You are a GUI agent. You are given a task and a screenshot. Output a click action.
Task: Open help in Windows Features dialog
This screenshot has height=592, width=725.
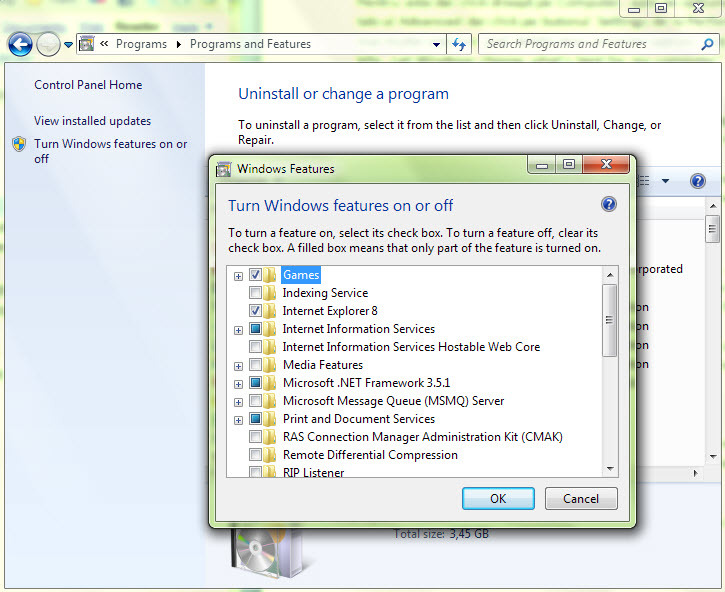point(608,204)
